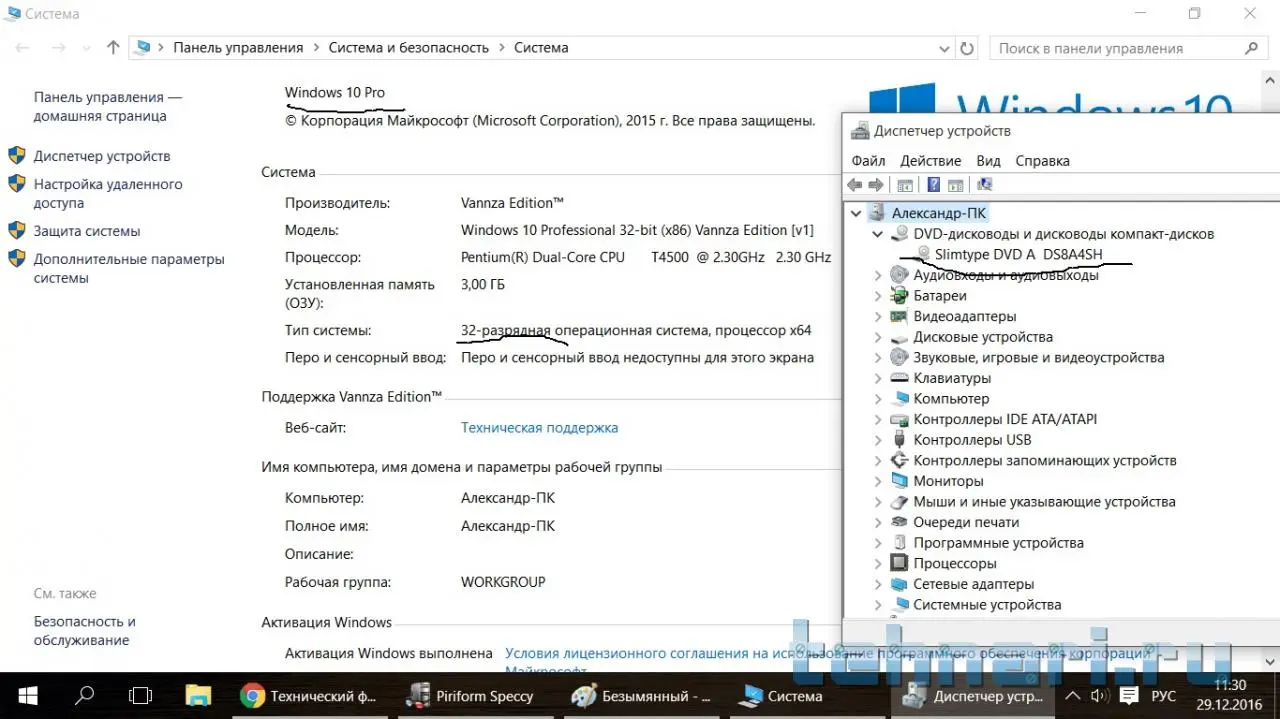Select Контроллеры запоминающих устройств tree item
The image size is (1280, 719).
1045,460
